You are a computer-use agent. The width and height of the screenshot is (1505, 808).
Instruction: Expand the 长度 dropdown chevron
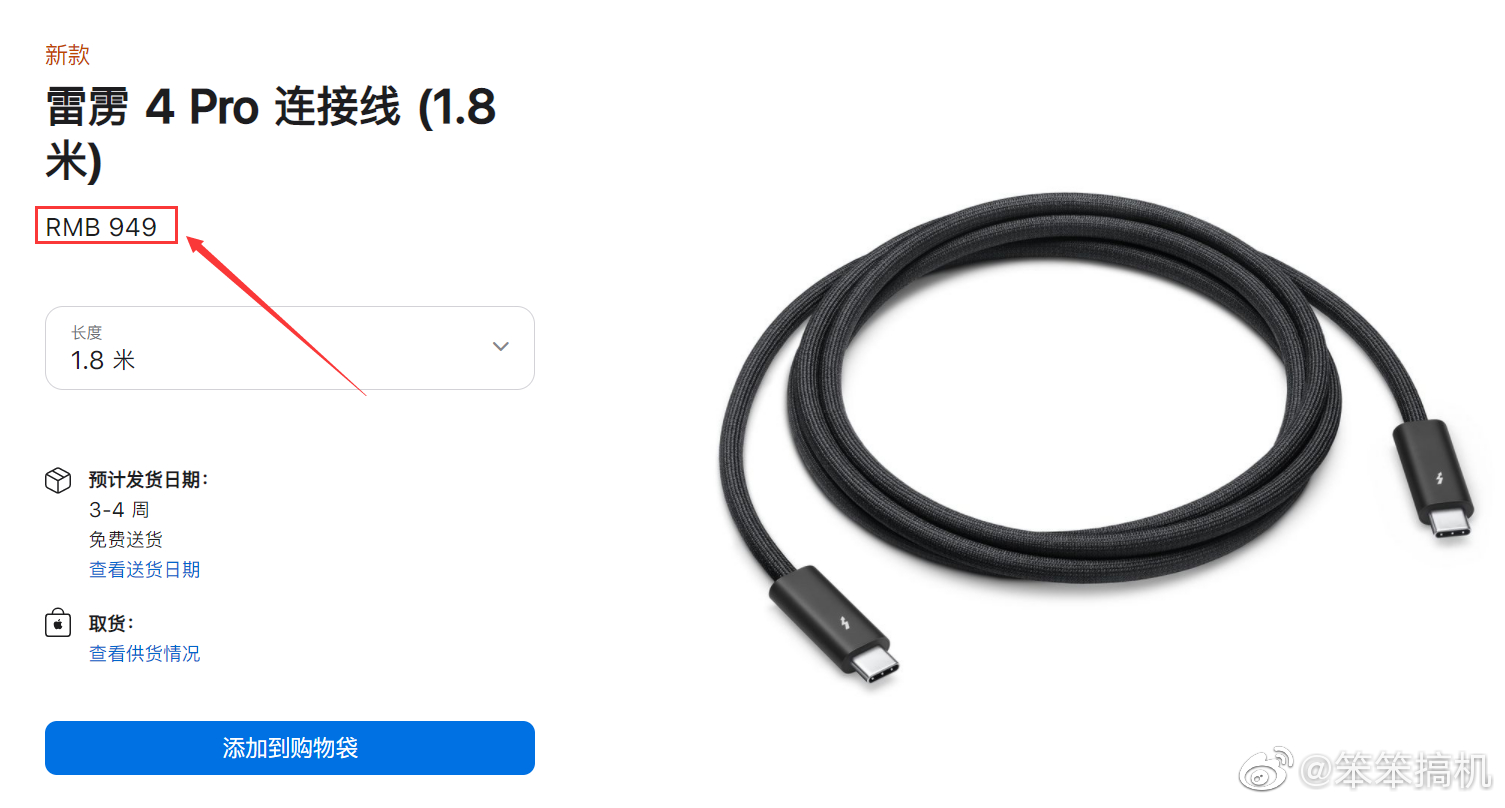click(x=501, y=346)
